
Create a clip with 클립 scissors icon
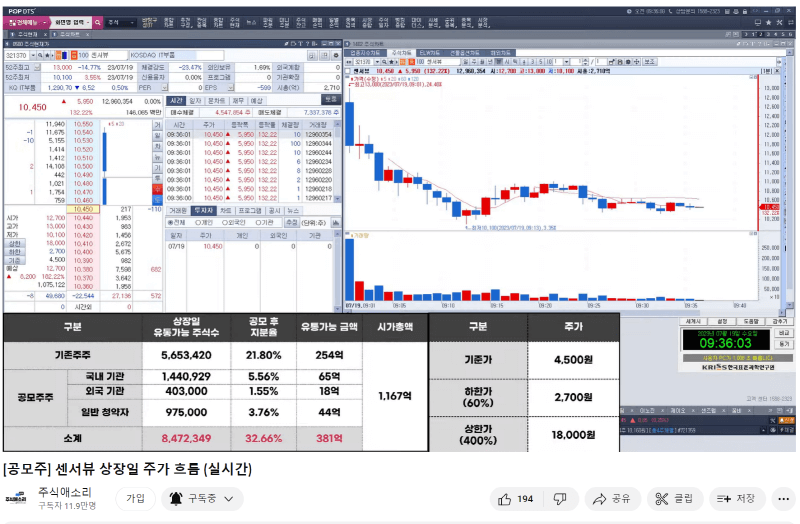coord(674,498)
